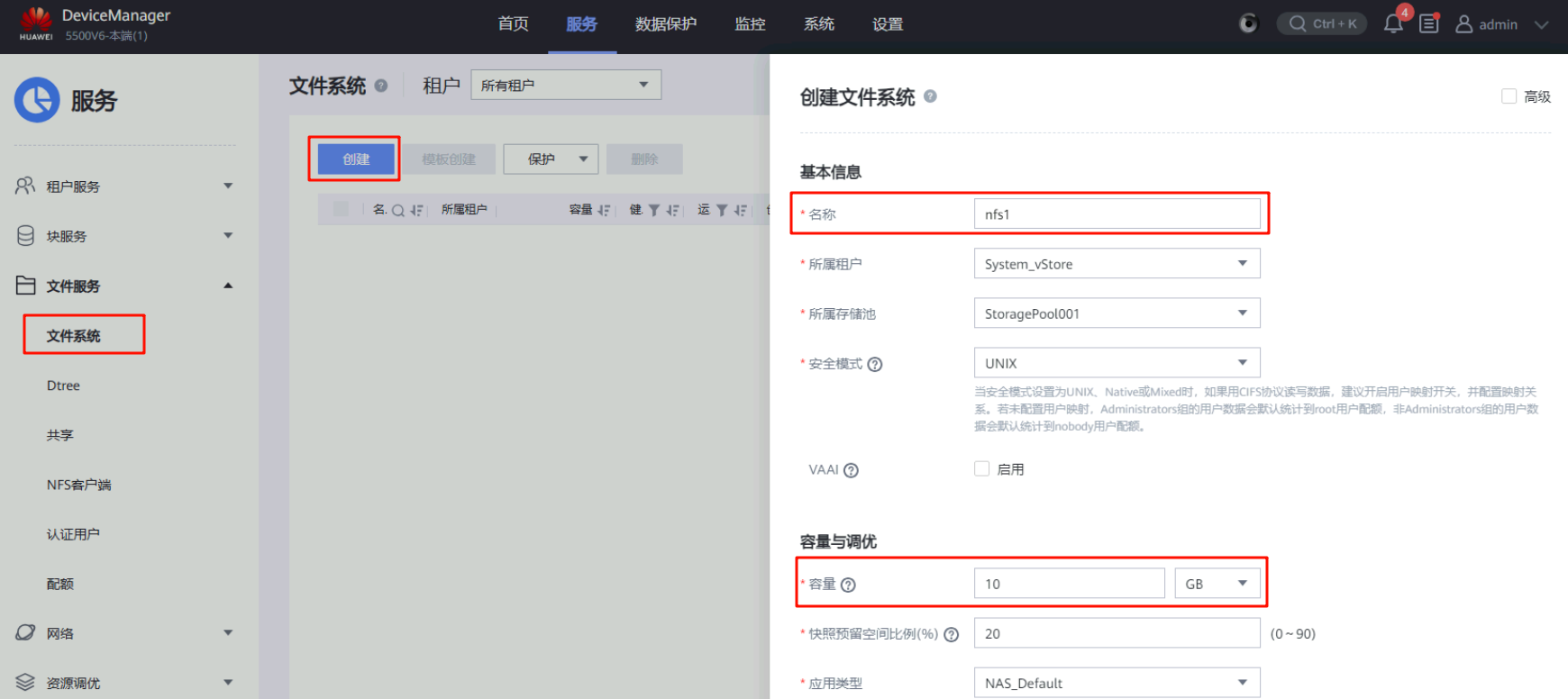This screenshot has width=1568, height=699.
Task: Click the notification bell icon
Action: pyautogui.click(x=1393, y=24)
